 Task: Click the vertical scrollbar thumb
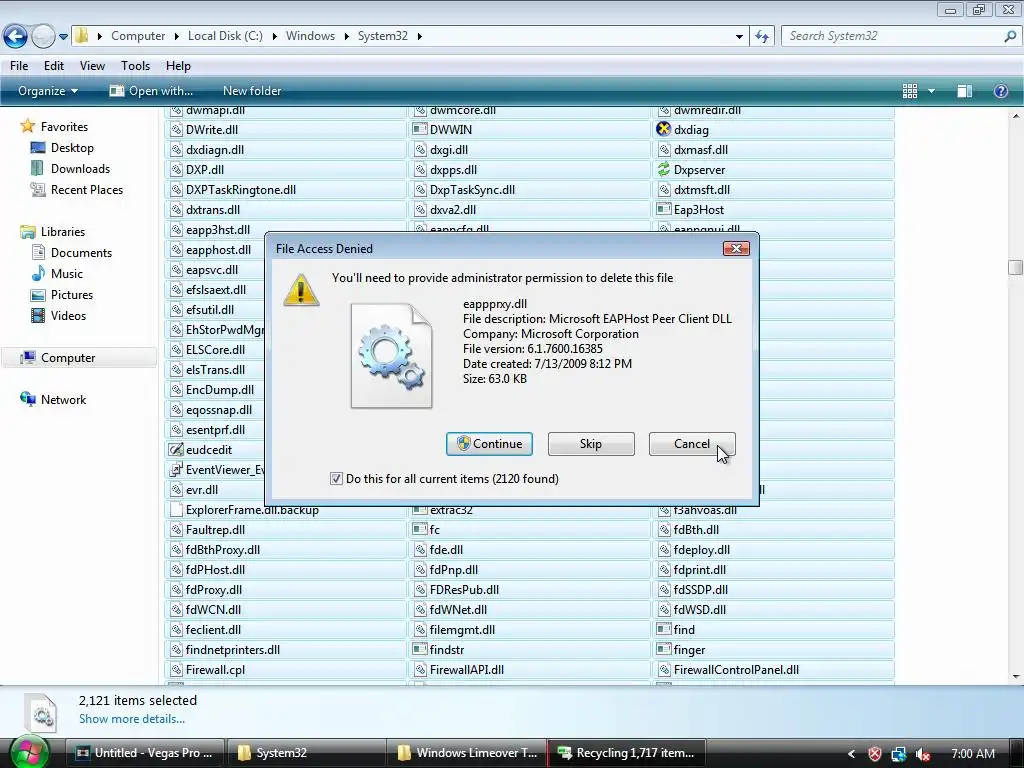pyautogui.click(x=1015, y=267)
